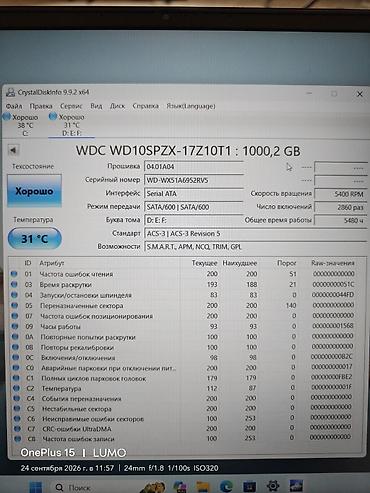The width and height of the screenshot is (370, 493).
Task: Click the Хорошо health status button
Action: [x=34, y=191]
